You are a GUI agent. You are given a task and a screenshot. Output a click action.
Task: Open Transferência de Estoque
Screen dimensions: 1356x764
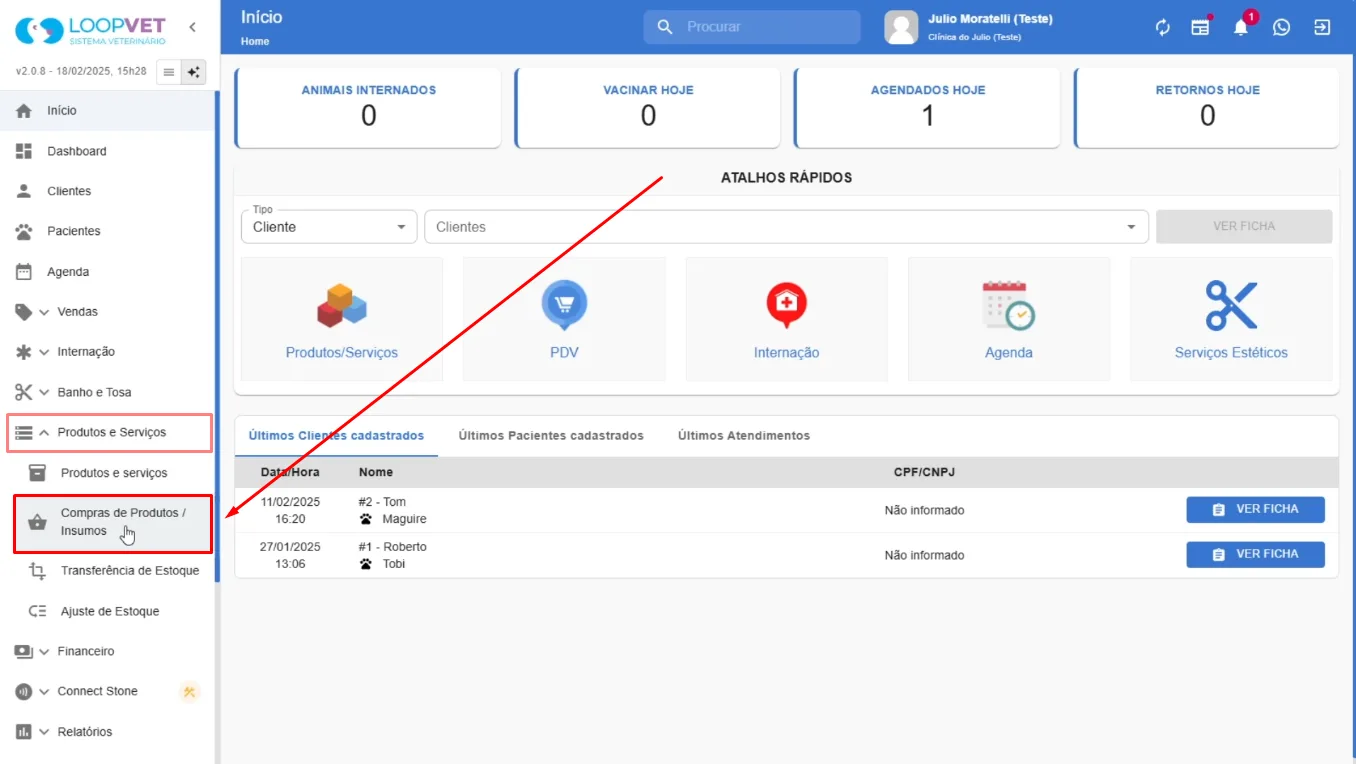(x=108, y=571)
